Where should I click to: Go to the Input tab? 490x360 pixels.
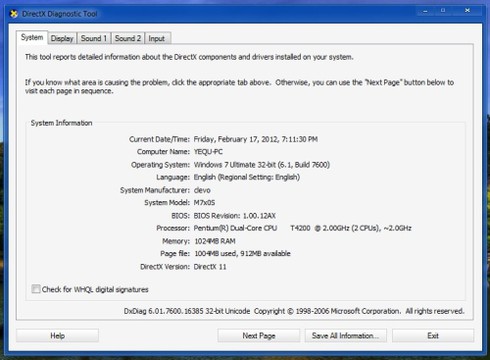point(157,38)
